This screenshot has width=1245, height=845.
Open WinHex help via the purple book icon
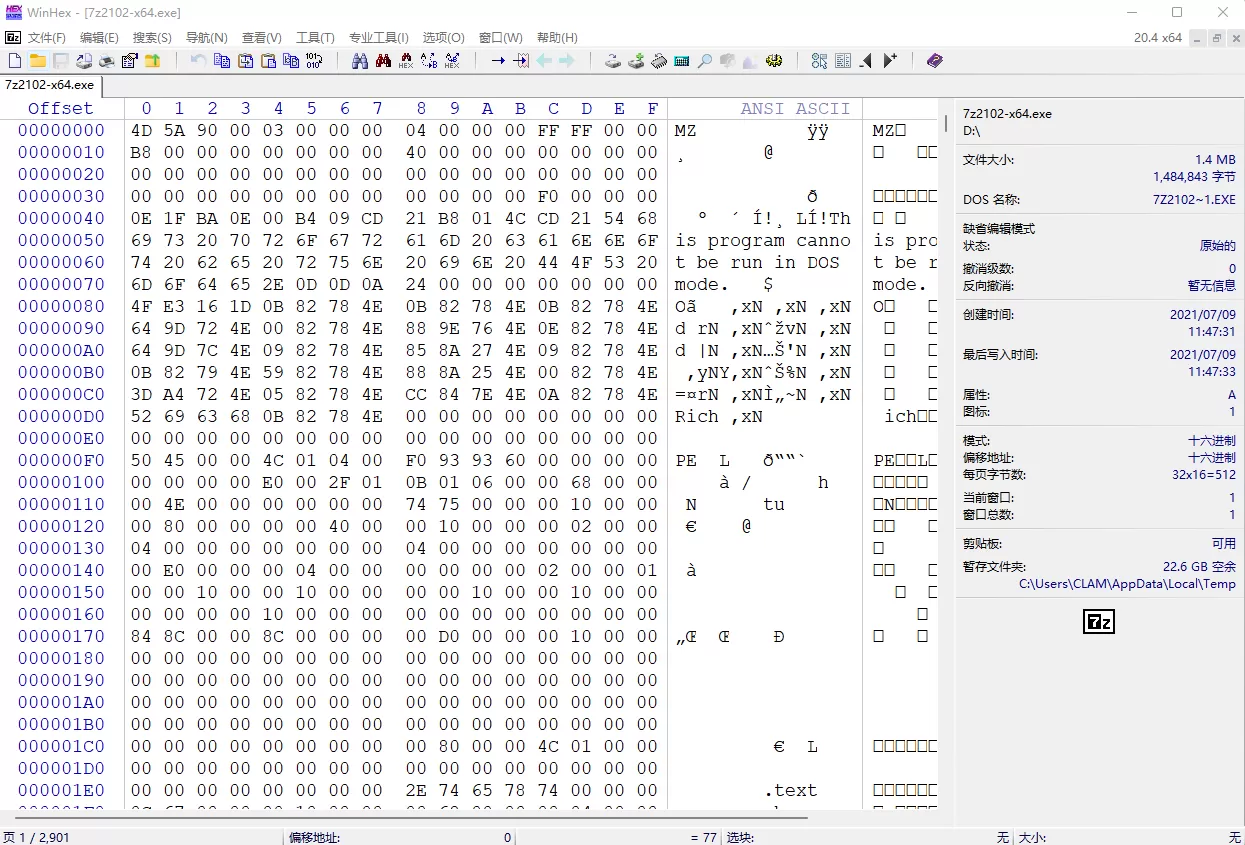[x=934, y=60]
